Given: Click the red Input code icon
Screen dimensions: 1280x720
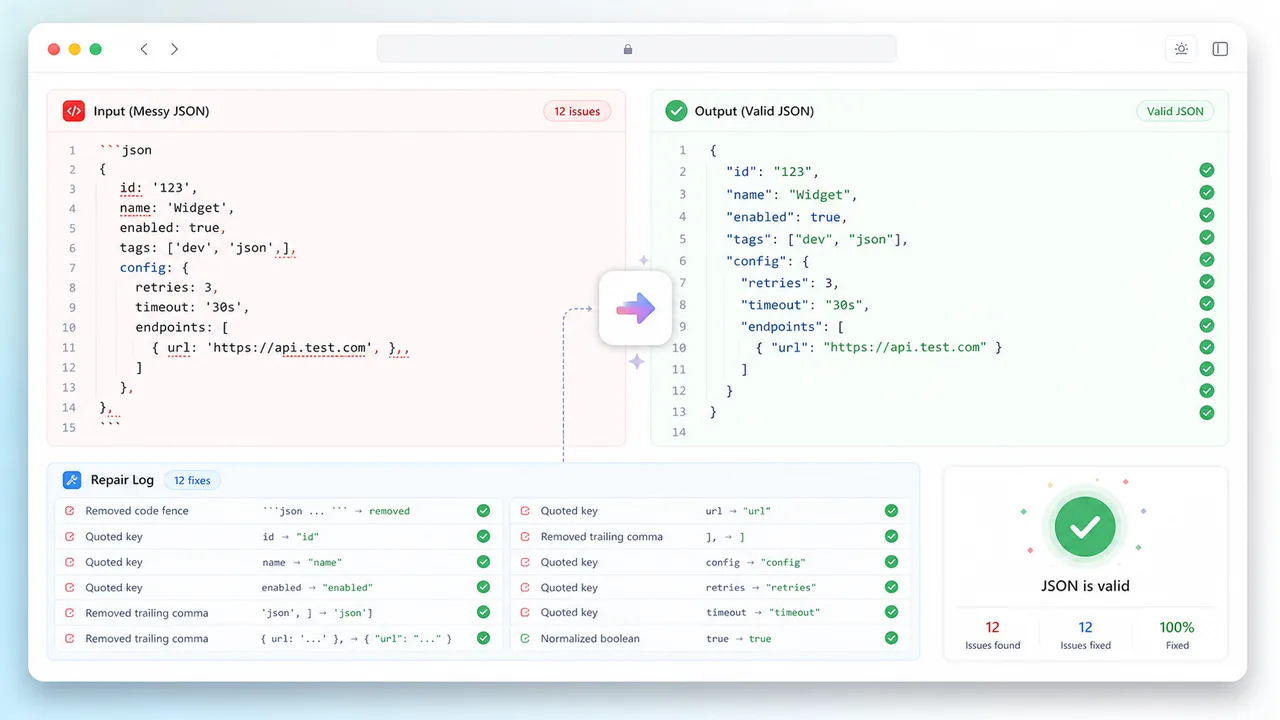Looking at the screenshot, I should pos(73,111).
